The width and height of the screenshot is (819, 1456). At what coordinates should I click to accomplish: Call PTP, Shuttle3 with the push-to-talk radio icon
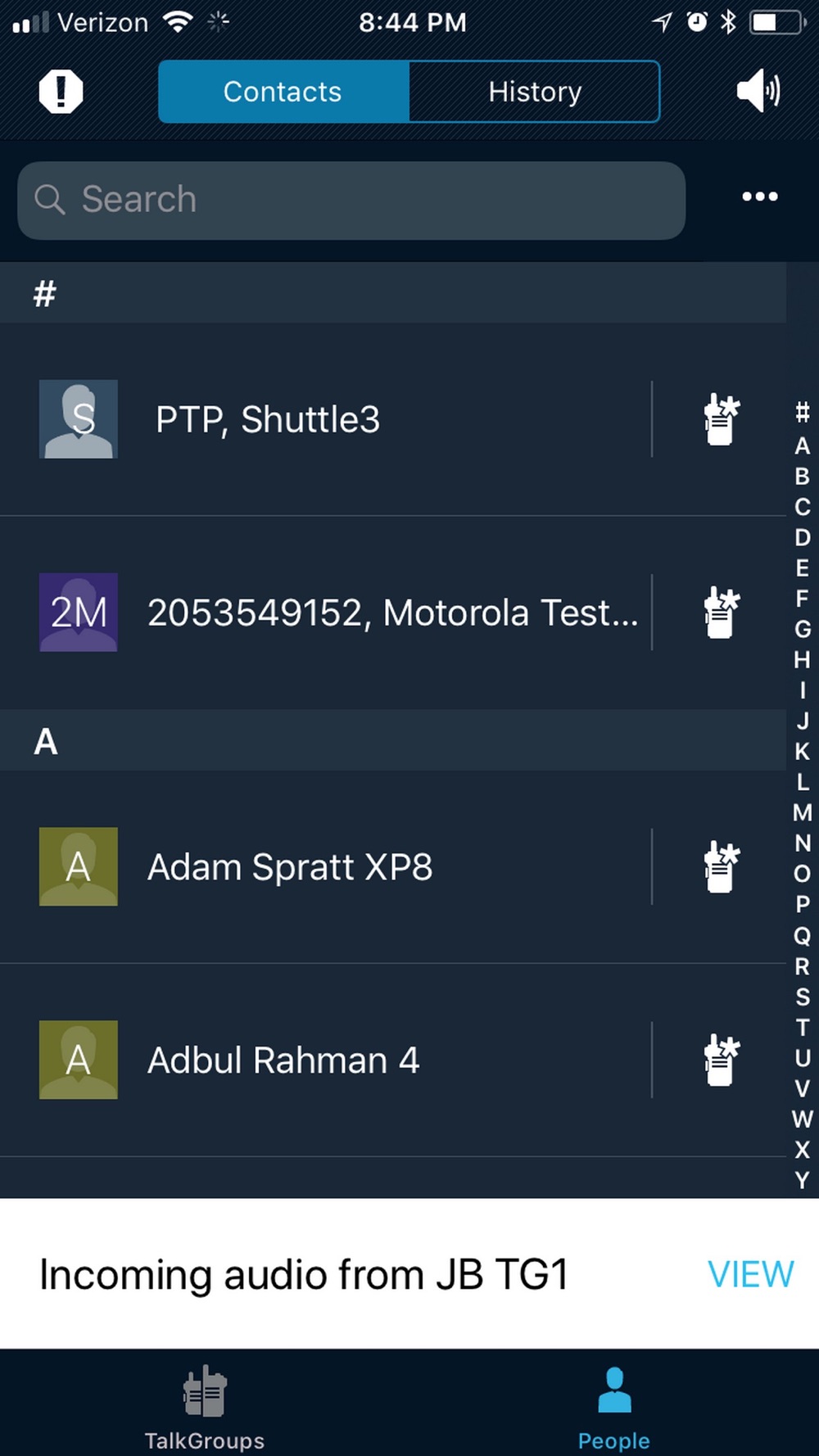(x=722, y=419)
